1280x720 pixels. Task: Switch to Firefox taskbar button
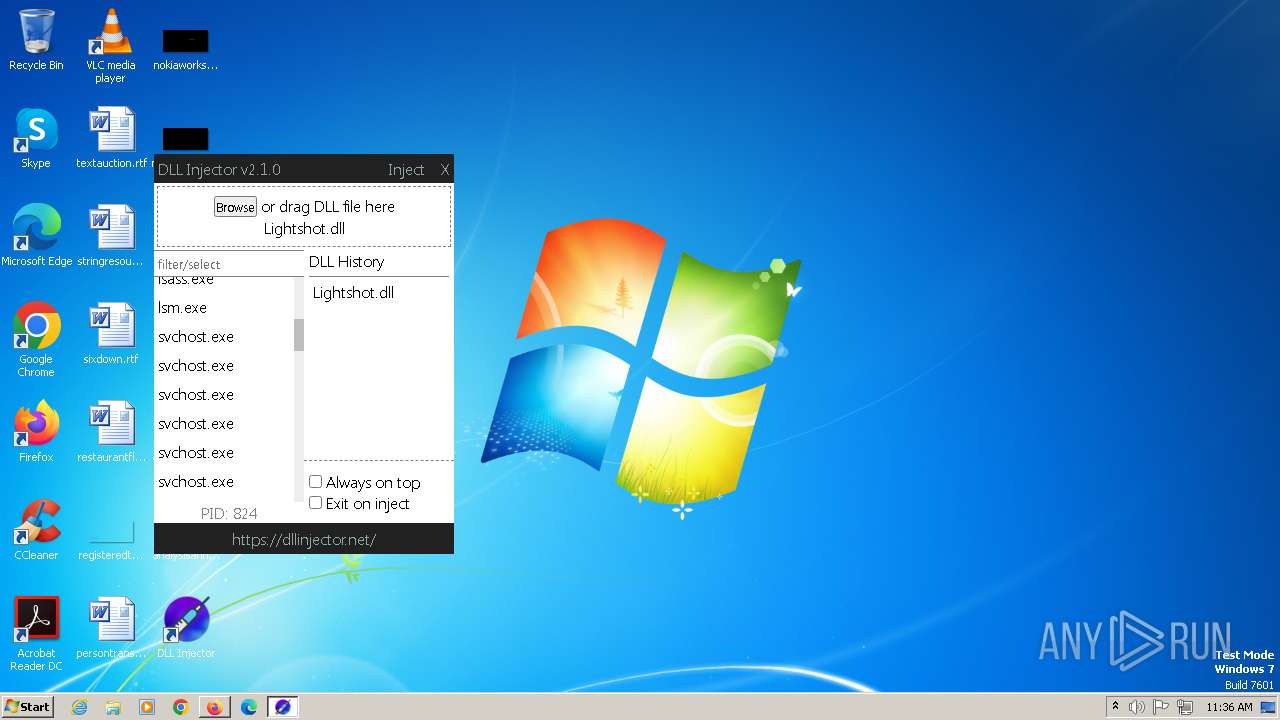[x=215, y=707]
